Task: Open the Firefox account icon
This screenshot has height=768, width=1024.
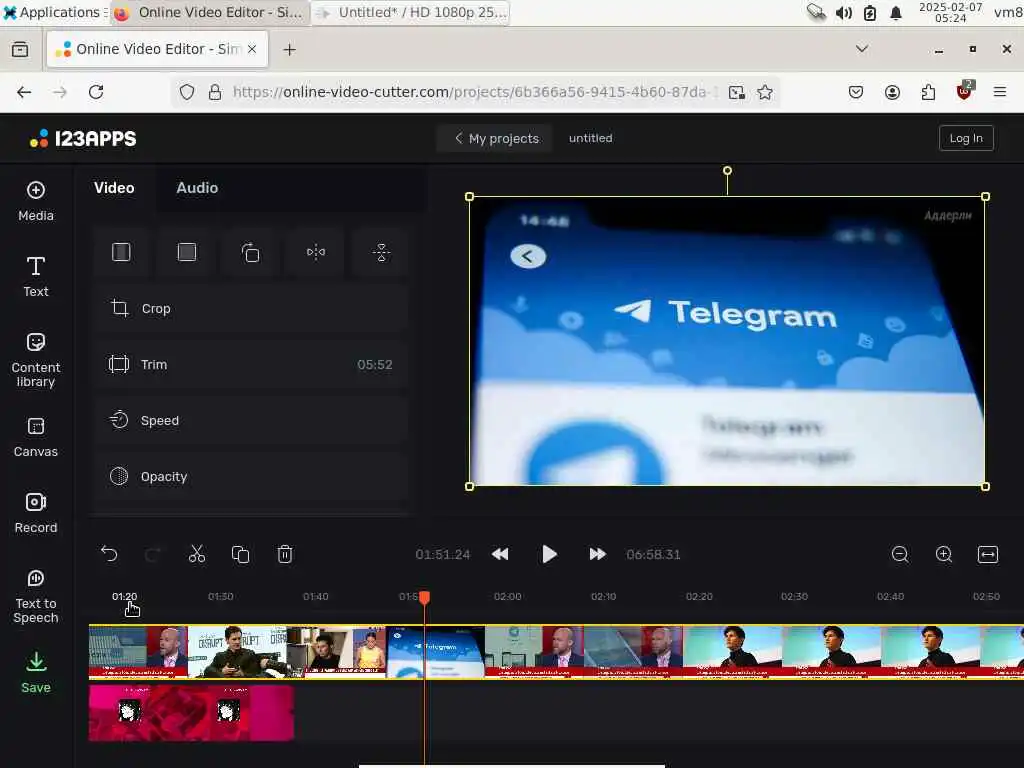Action: (892, 92)
